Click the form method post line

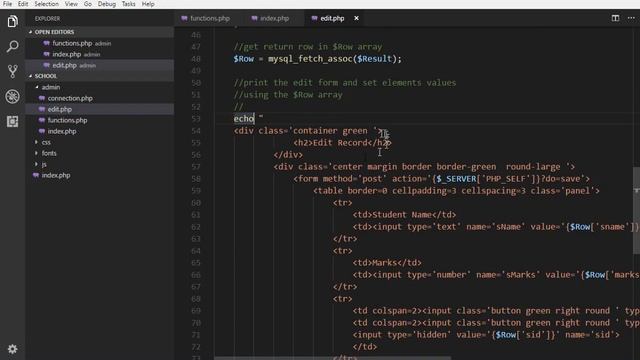point(441,179)
